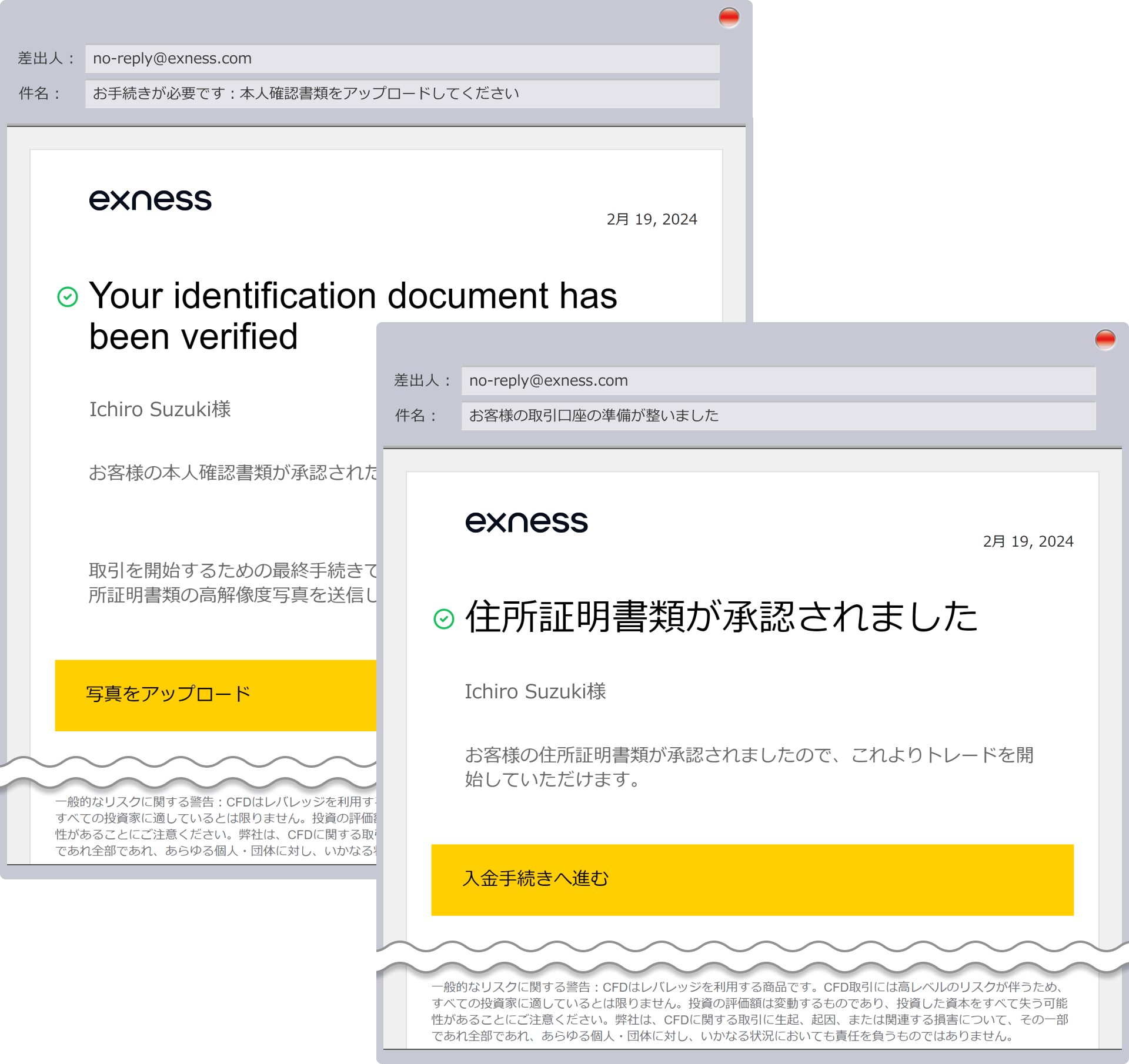The height and width of the screenshot is (1064, 1129).
Task: Click risk warning text in front email footer
Action: tap(750, 1011)
